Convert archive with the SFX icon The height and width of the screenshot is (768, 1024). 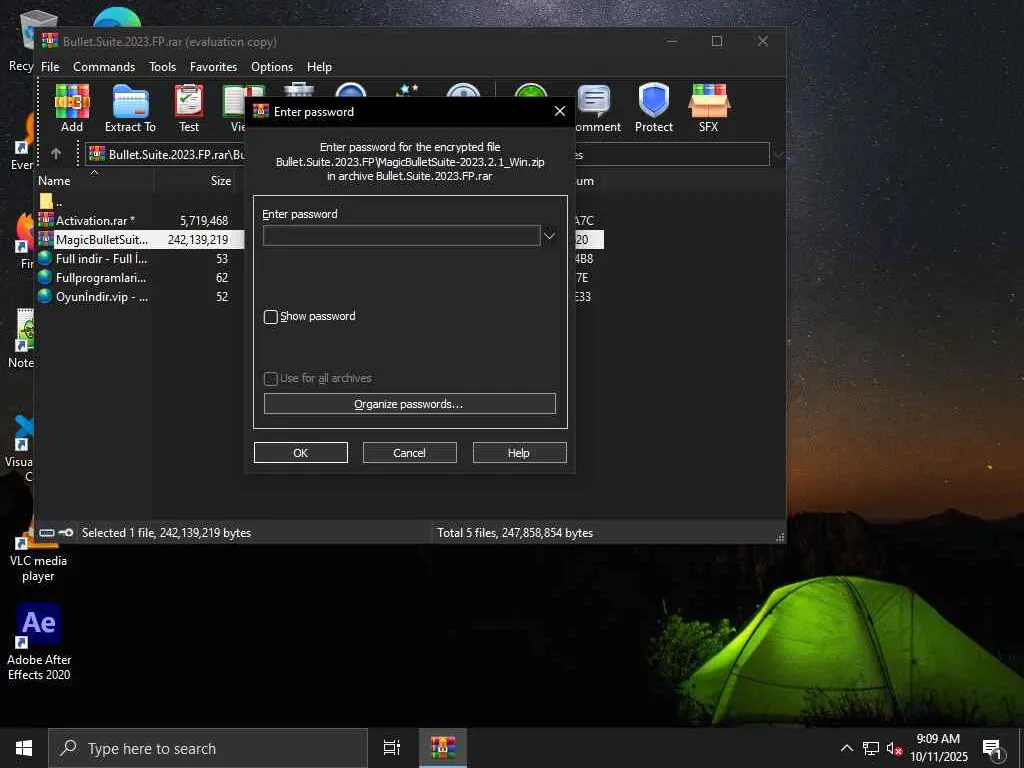[709, 109]
